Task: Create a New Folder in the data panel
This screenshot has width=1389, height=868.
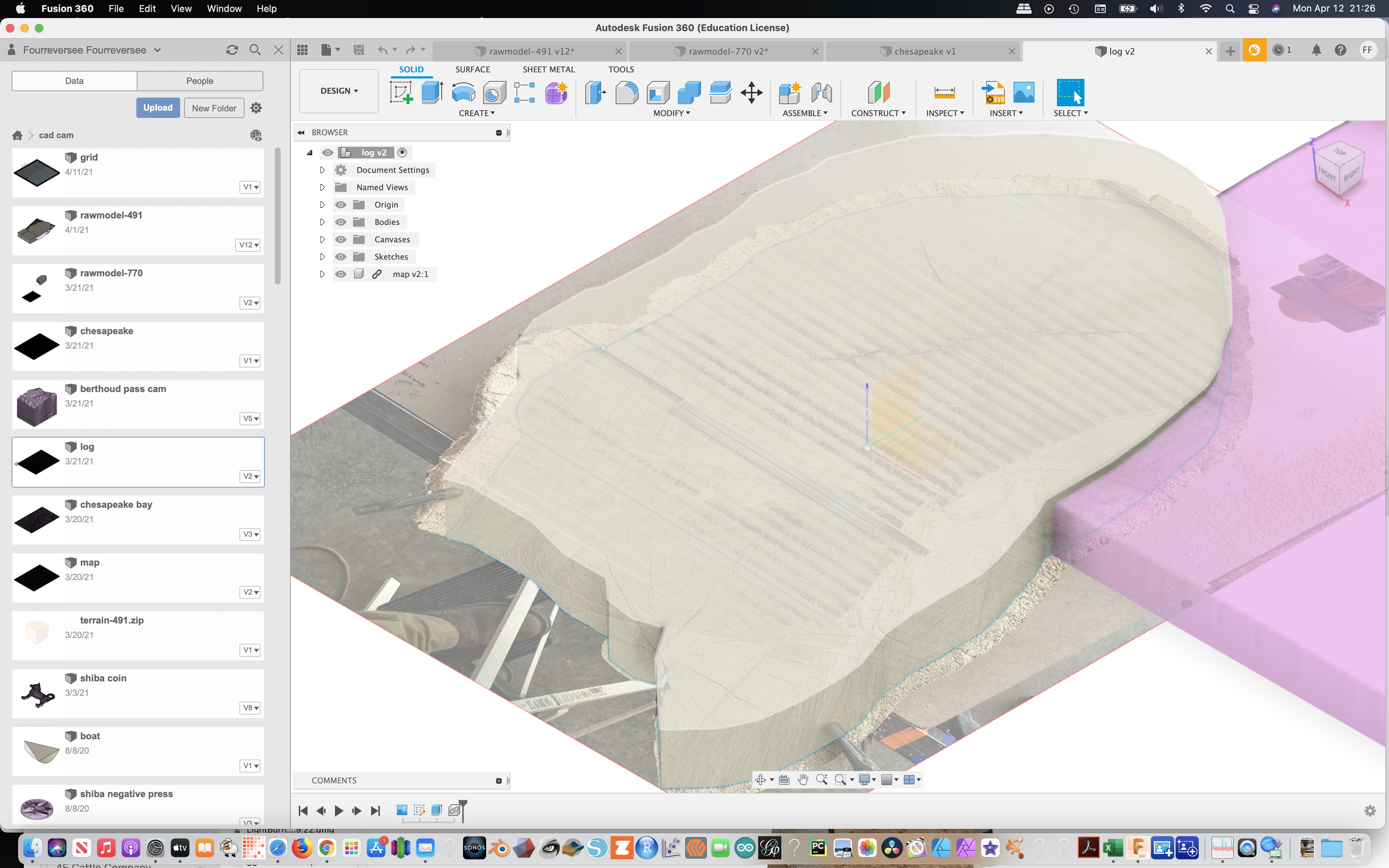Action: click(213, 107)
